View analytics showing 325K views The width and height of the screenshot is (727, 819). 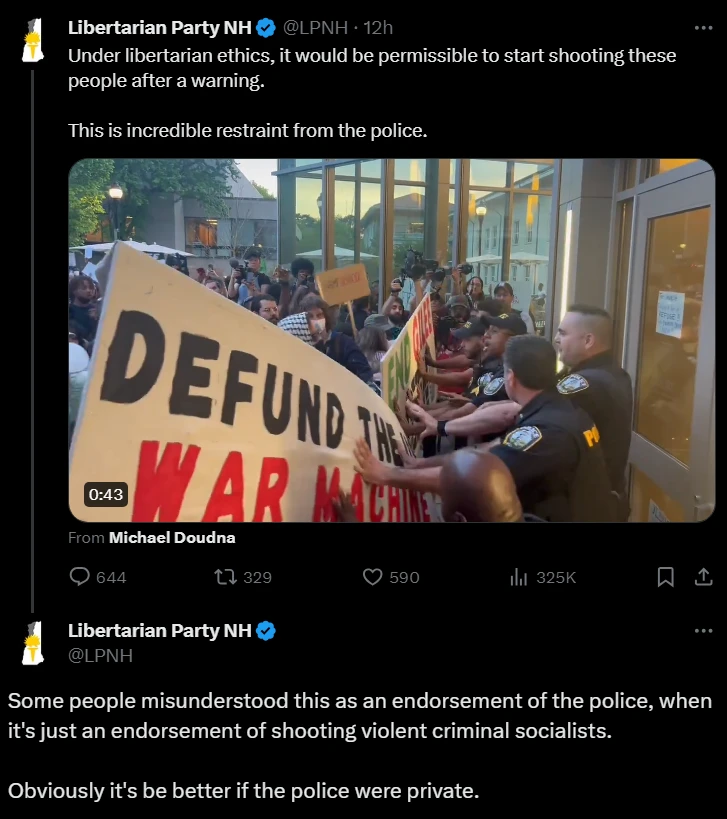pos(519,577)
